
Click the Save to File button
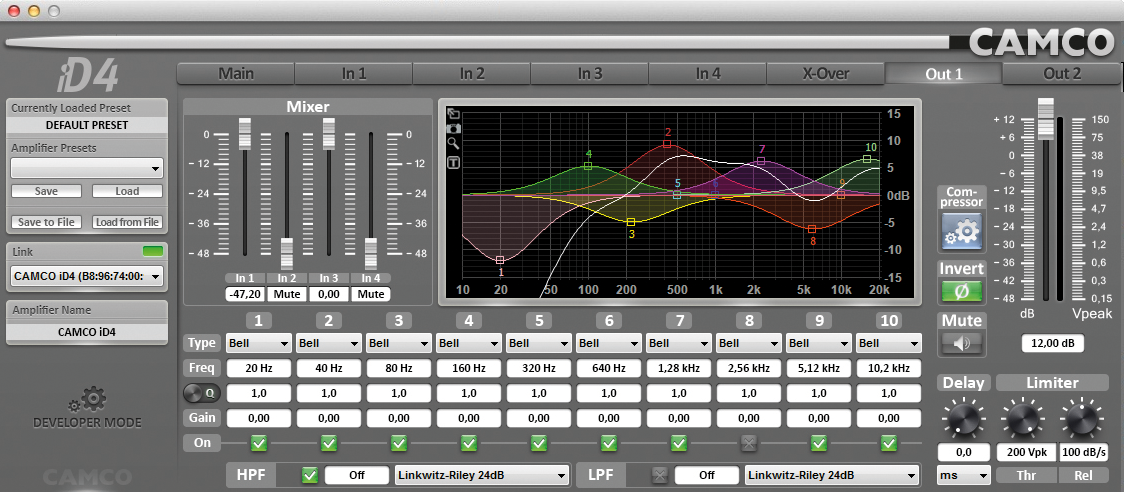[47, 222]
